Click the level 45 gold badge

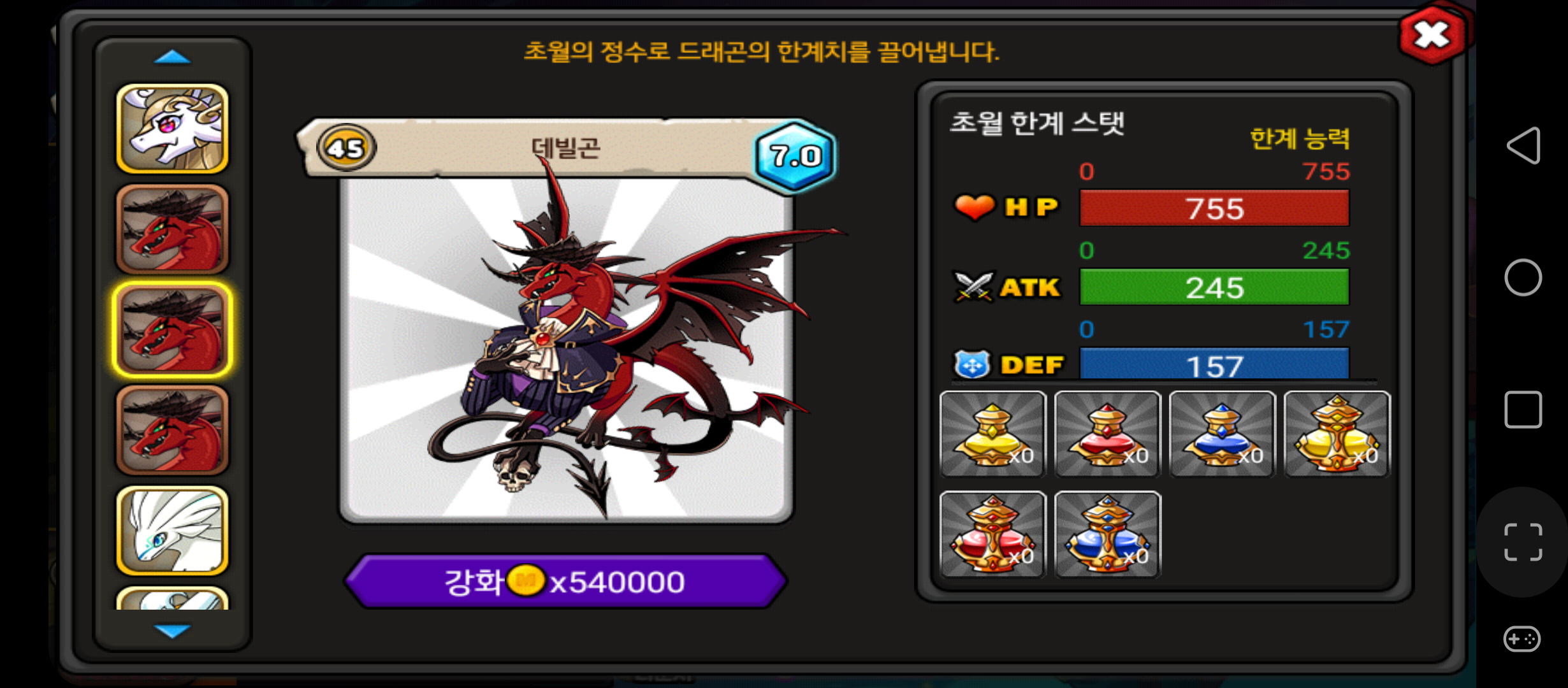(x=346, y=148)
